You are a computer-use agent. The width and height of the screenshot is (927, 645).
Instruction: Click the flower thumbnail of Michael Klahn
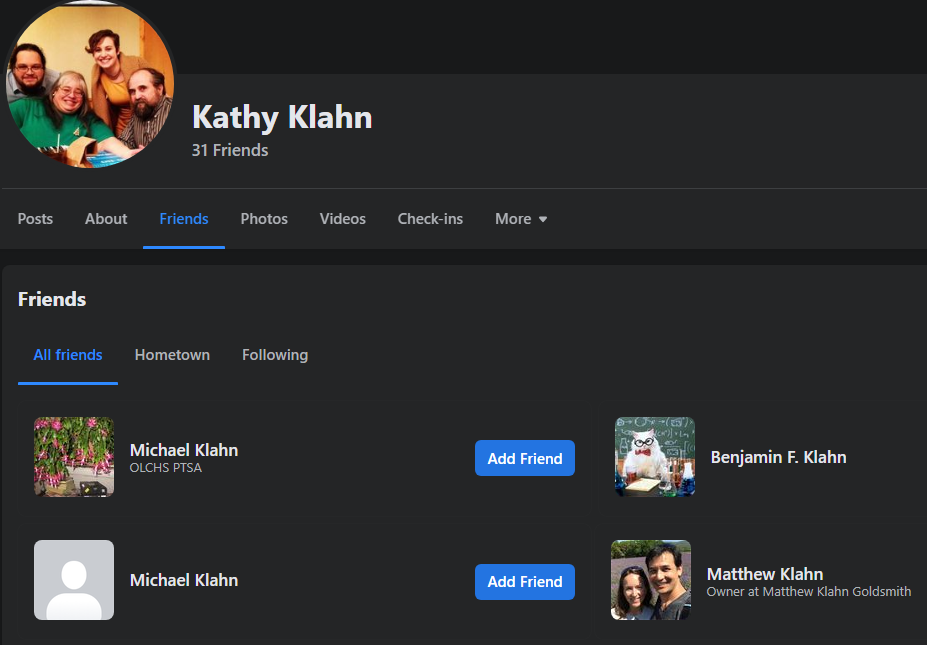tap(74, 457)
